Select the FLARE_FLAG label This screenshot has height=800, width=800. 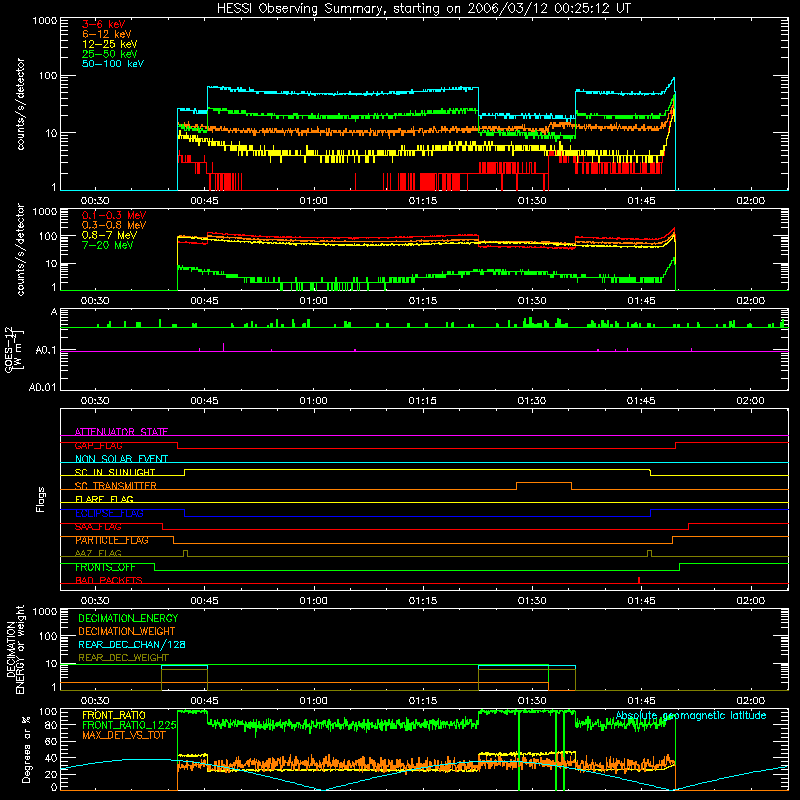(x=104, y=499)
